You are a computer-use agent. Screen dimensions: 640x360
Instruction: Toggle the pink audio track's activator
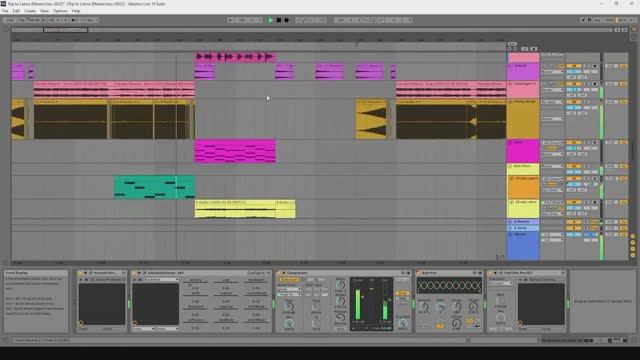573,84
